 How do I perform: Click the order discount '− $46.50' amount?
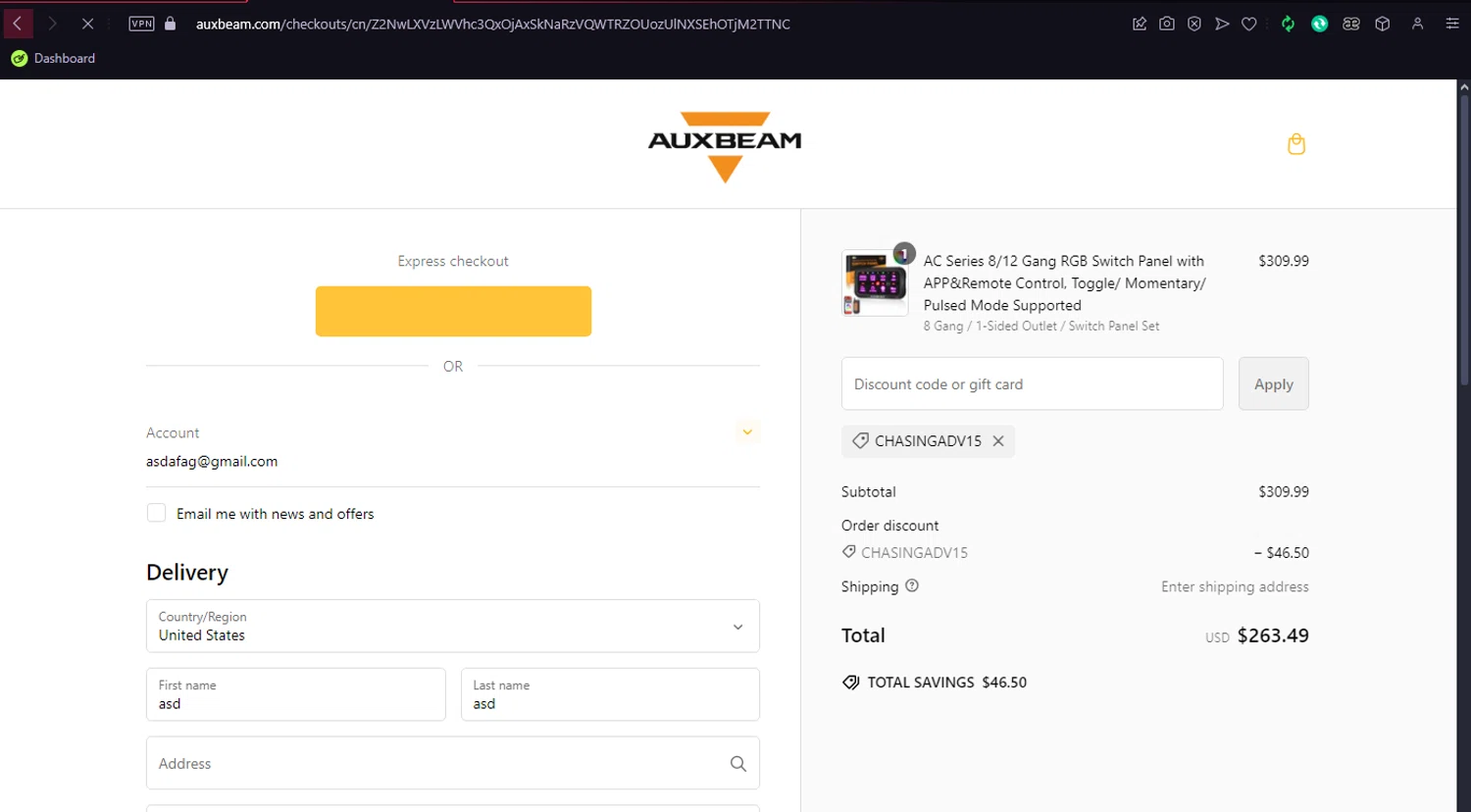[x=1282, y=553]
